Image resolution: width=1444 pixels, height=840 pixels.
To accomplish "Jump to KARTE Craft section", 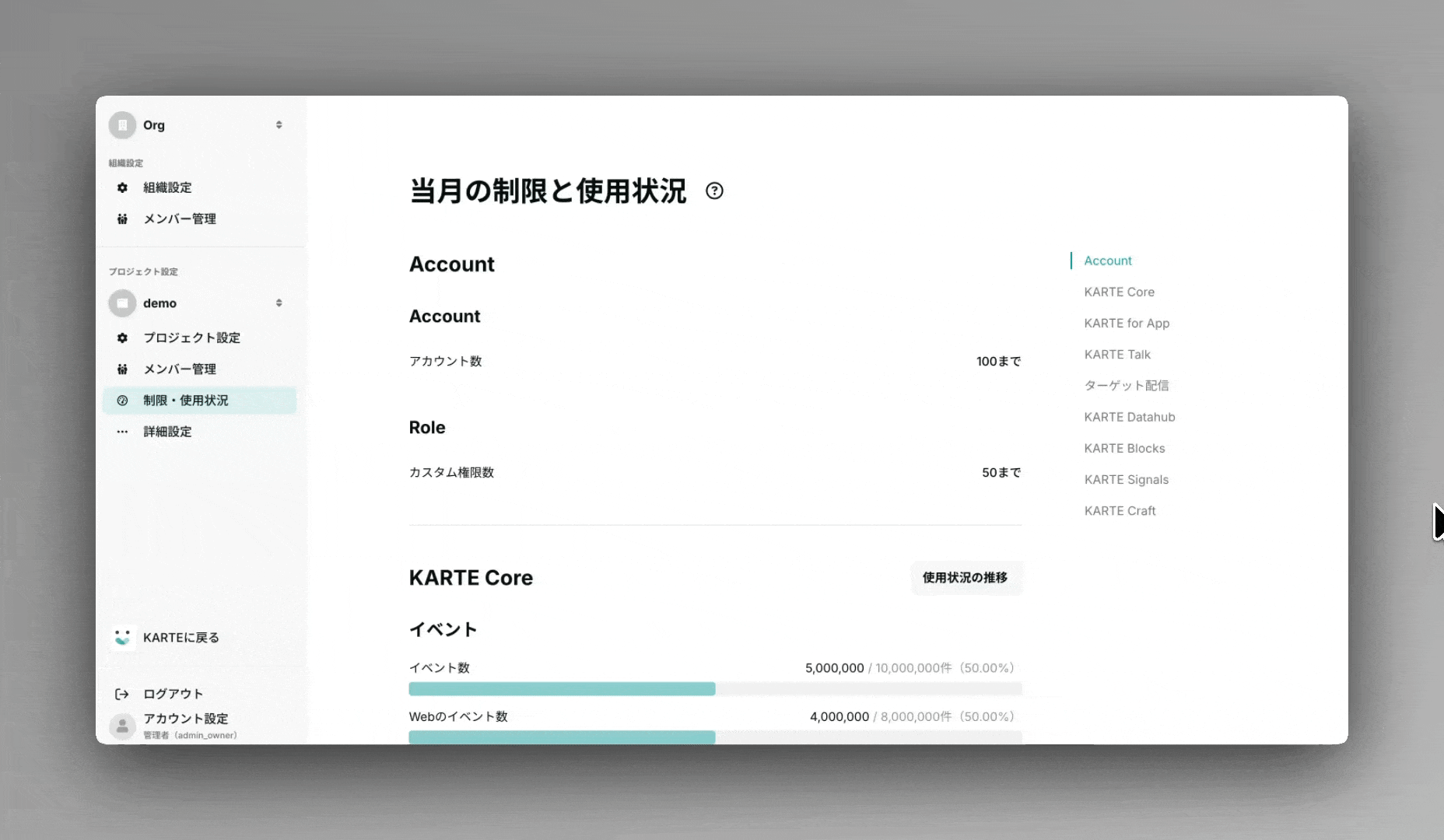I will point(1120,511).
